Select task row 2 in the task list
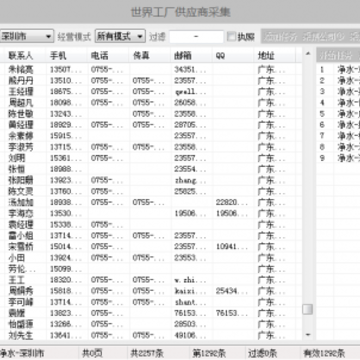The height and width of the screenshot is (360, 360). [338, 80]
